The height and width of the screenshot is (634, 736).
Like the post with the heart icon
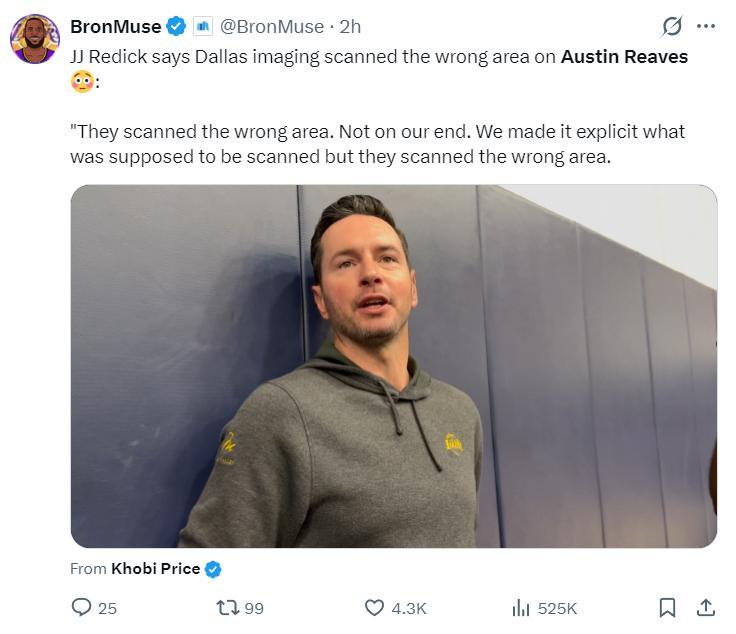[x=374, y=608]
